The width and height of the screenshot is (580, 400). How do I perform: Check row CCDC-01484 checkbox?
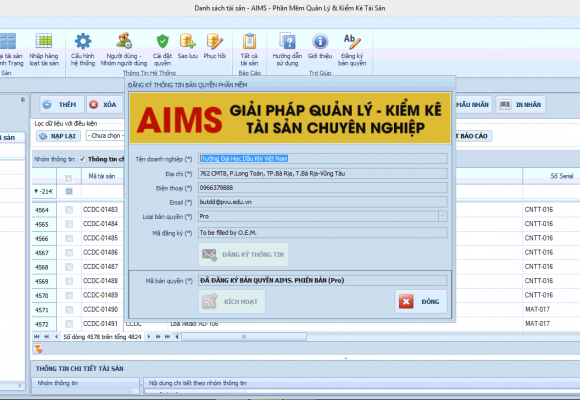[69, 224]
